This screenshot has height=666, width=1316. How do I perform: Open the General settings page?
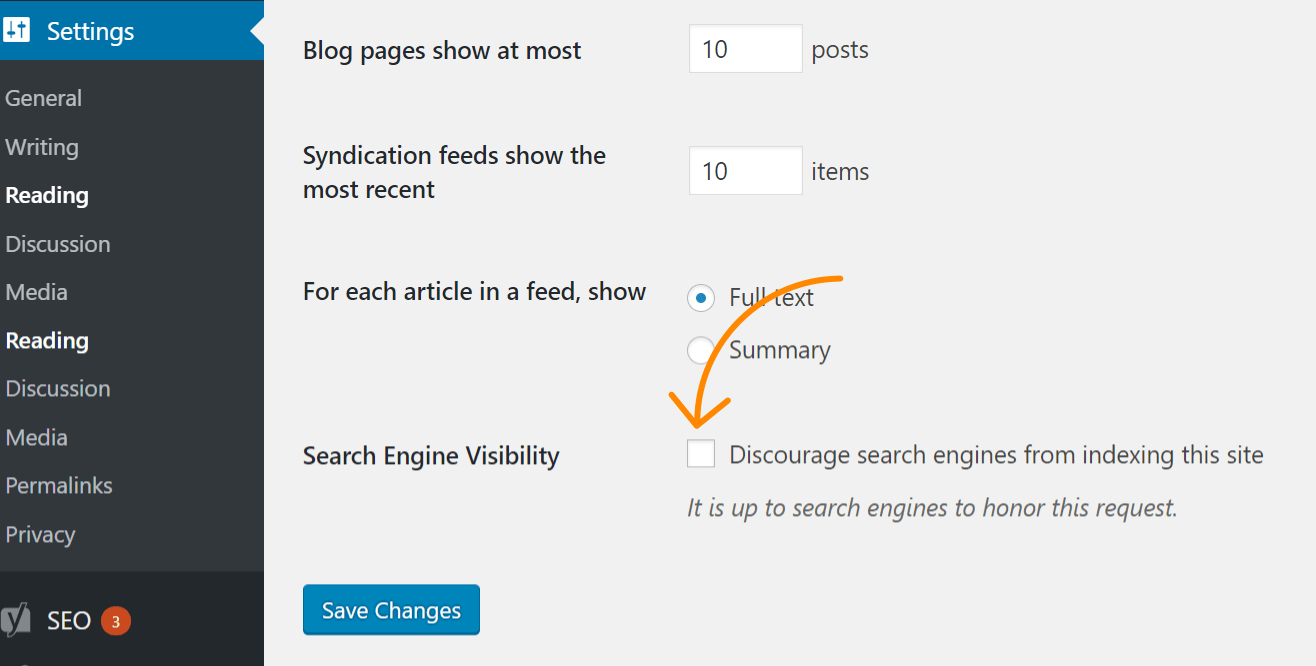click(43, 97)
